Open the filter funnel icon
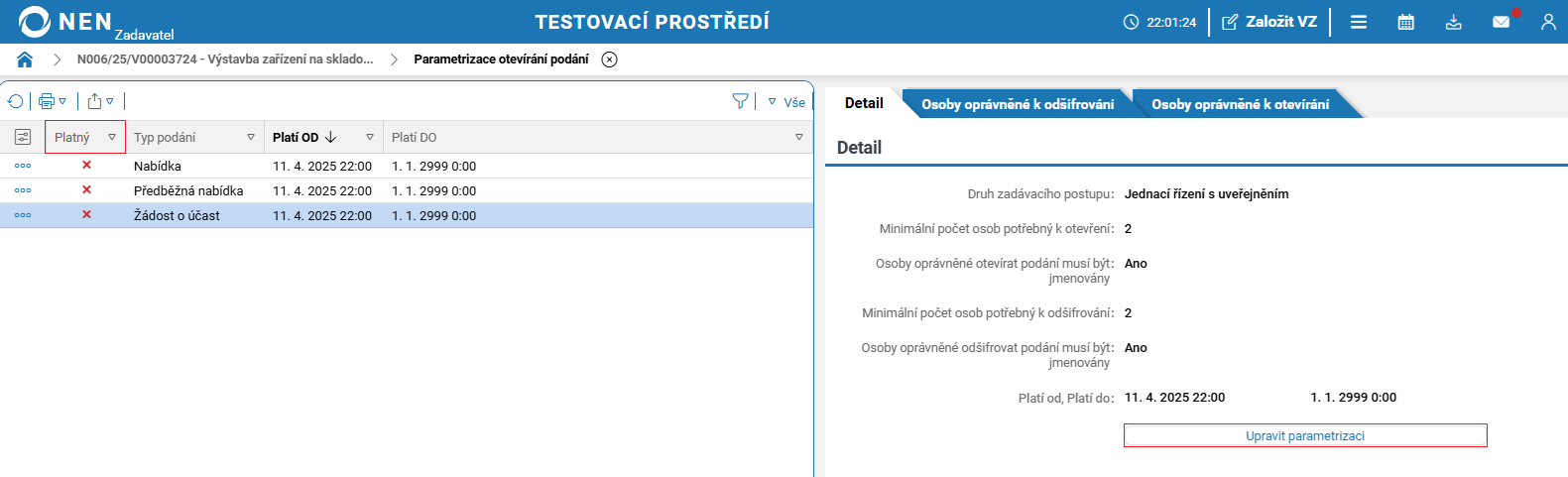Viewport: 1568px width, 477px height. [740, 101]
